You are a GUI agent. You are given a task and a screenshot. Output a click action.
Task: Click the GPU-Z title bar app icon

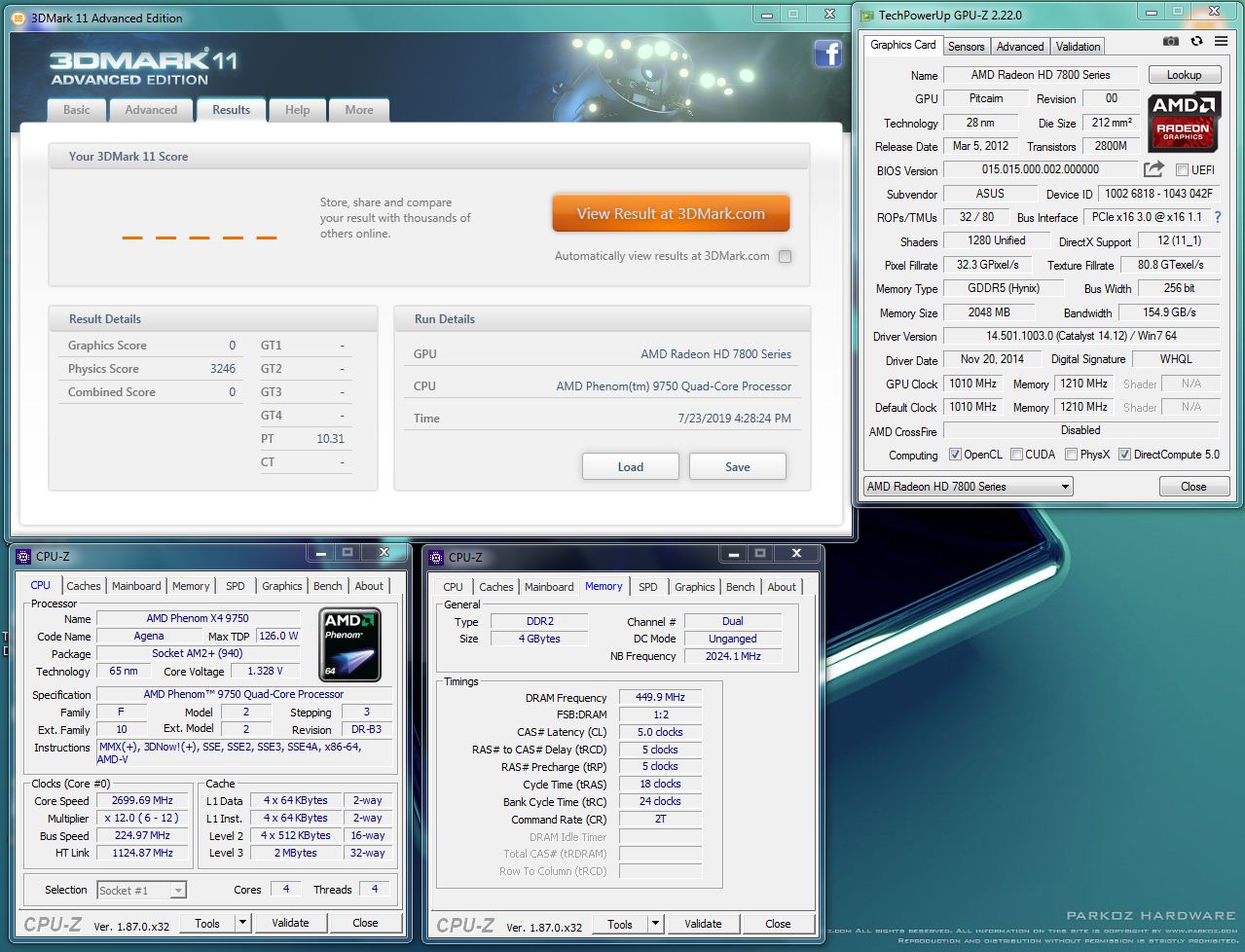866,15
